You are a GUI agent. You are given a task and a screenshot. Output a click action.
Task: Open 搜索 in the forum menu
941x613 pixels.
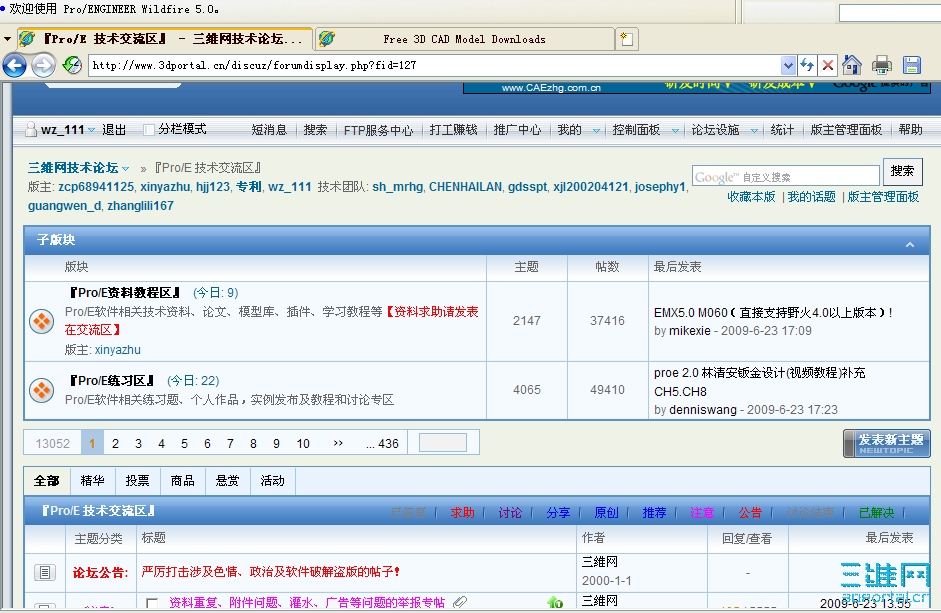tap(315, 130)
